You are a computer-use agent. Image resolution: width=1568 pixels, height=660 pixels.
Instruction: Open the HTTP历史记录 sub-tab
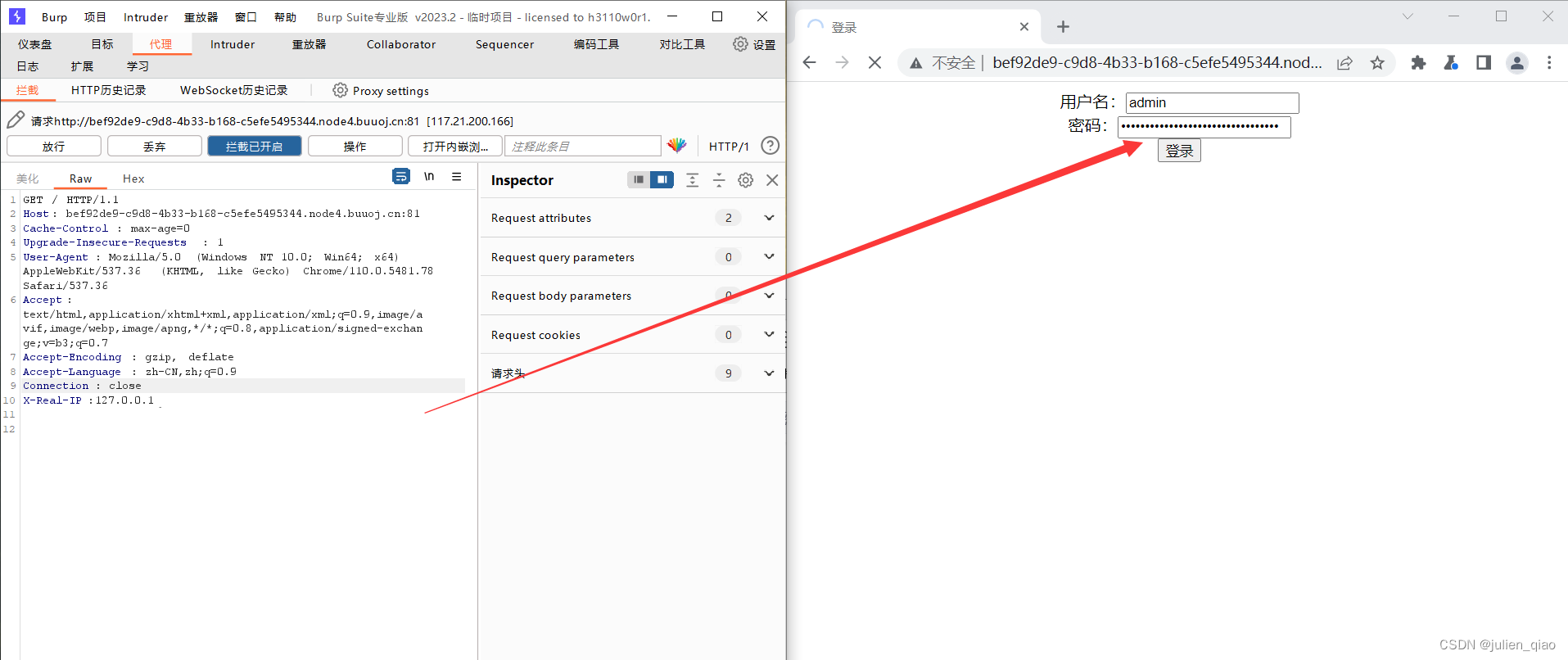[x=108, y=90]
